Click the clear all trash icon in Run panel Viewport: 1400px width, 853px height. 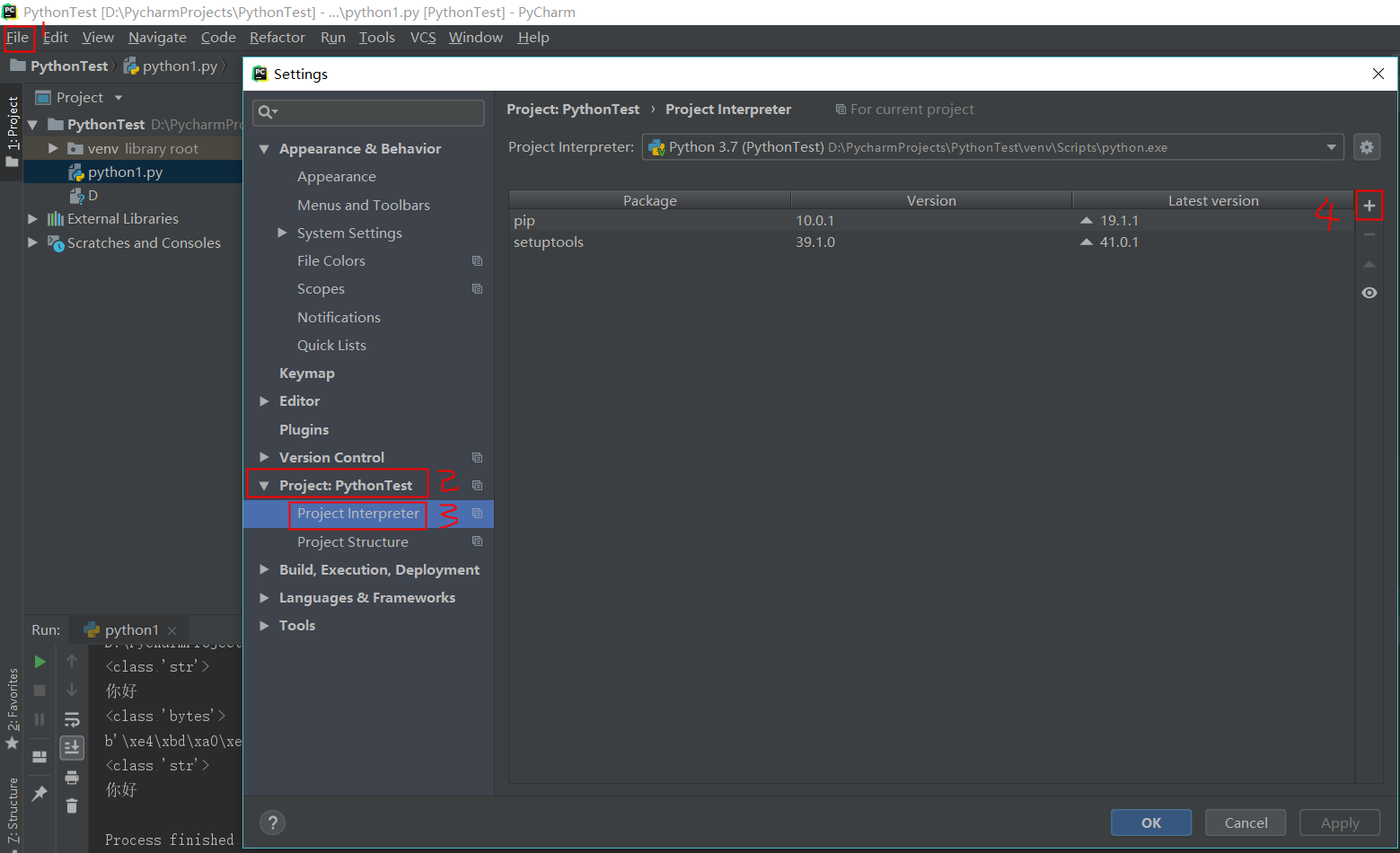tap(72, 806)
